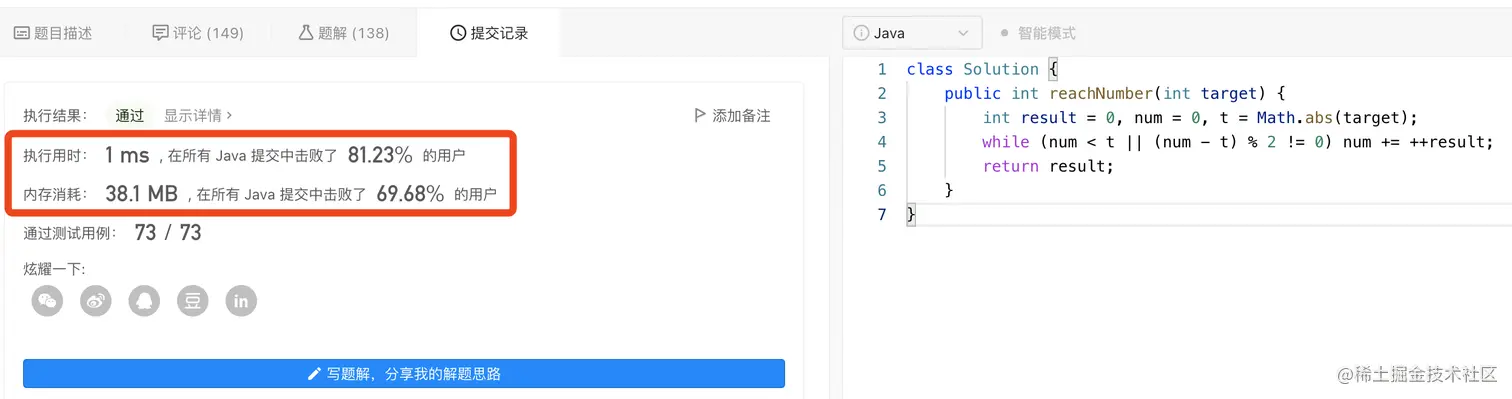Click the 通过 status label
This screenshot has width=1512, height=399.
129,115
